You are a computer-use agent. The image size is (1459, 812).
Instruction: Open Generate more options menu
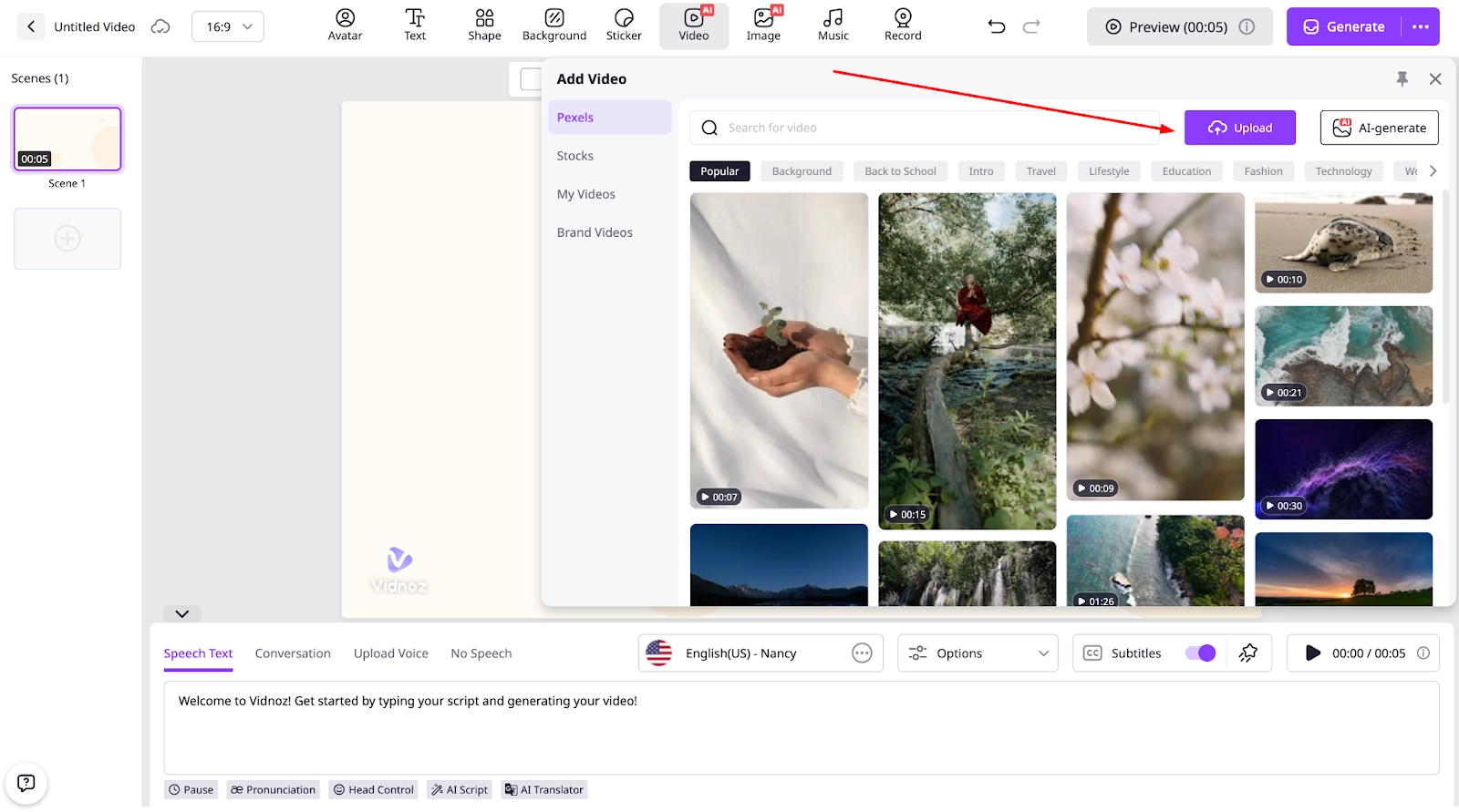(1421, 26)
